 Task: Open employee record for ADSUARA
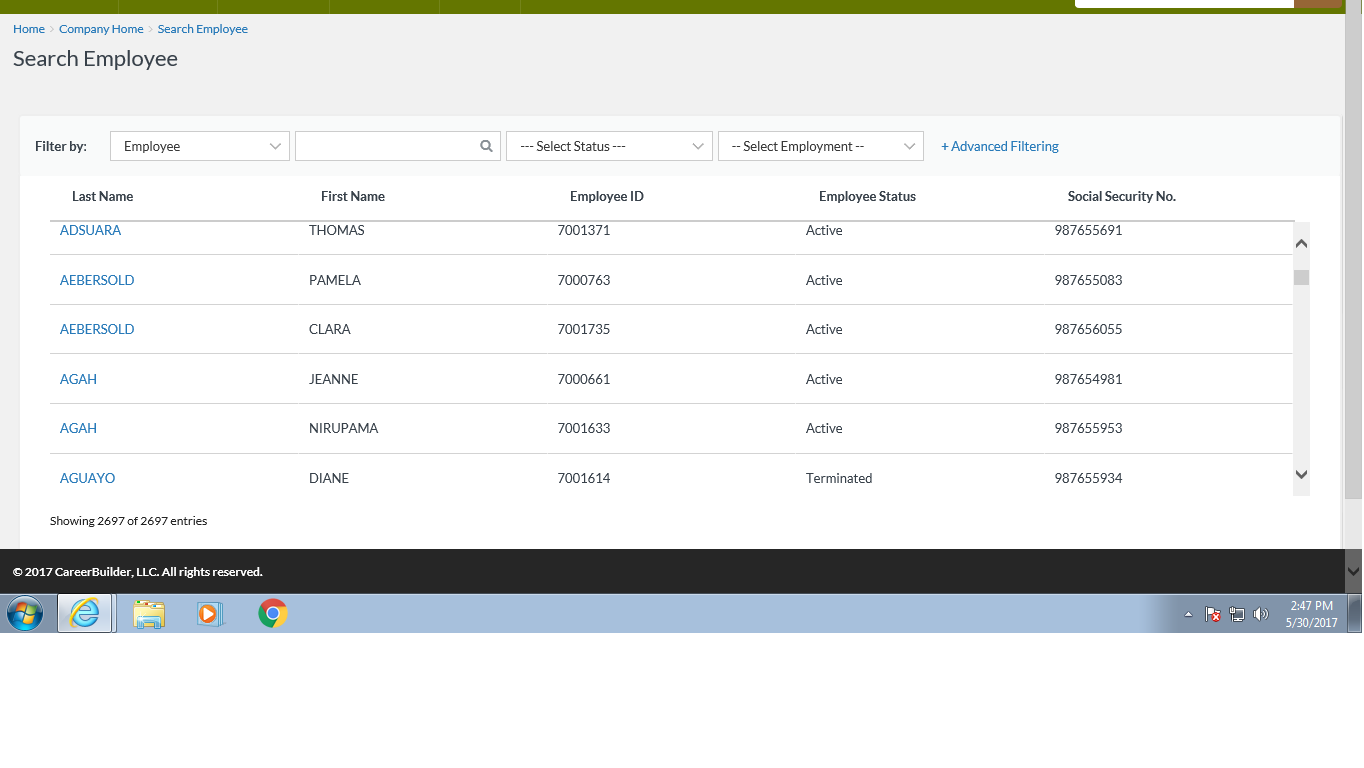[90, 230]
